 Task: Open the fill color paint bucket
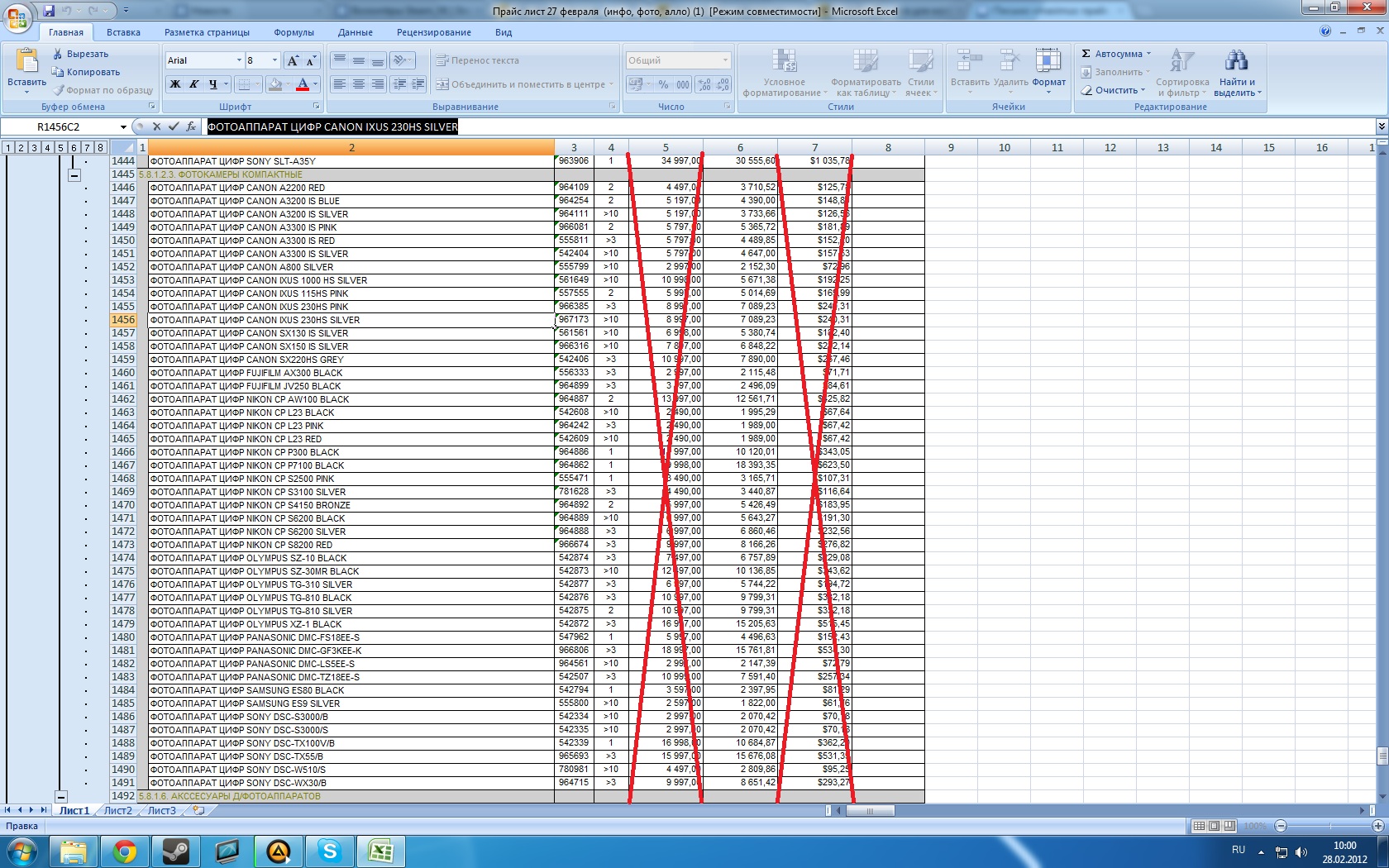point(275,84)
